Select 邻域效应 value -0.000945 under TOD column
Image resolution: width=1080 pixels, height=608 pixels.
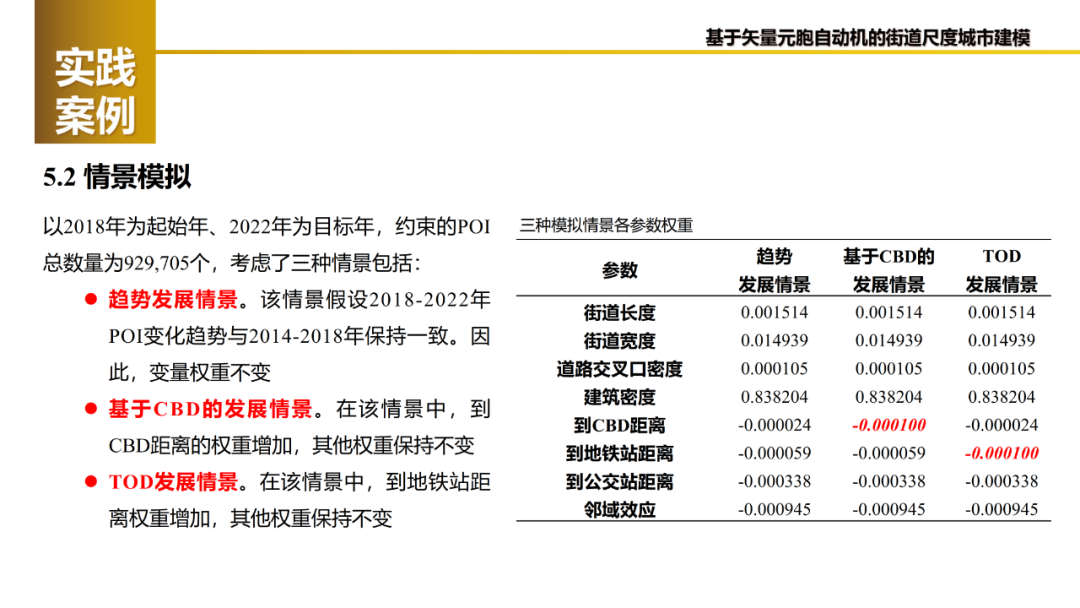[1001, 510]
